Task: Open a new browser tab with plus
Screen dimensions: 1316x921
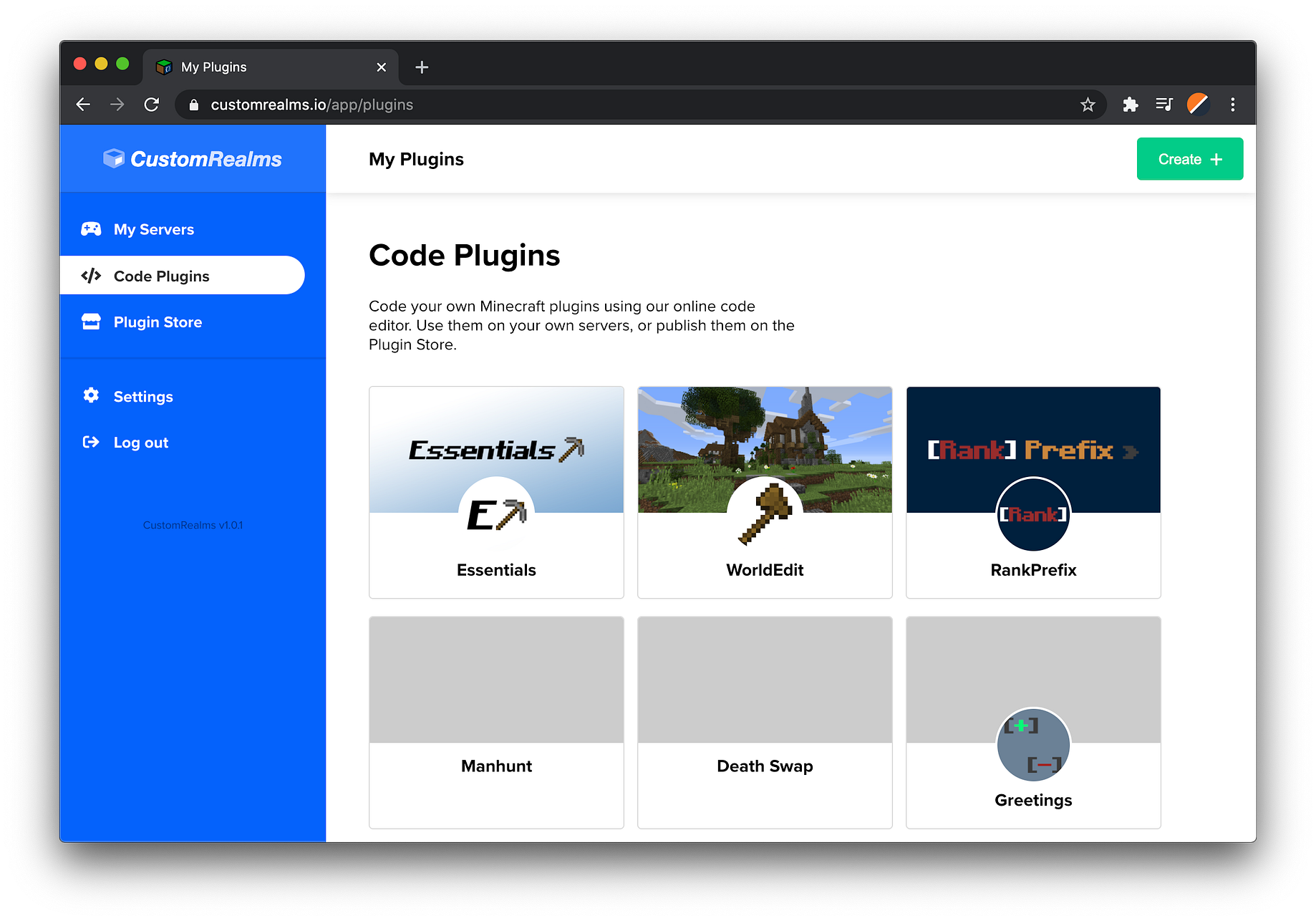Action: click(422, 67)
